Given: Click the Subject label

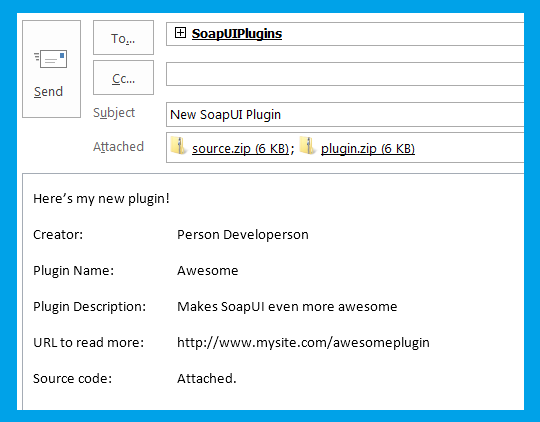Looking at the screenshot, I should [x=114, y=113].
